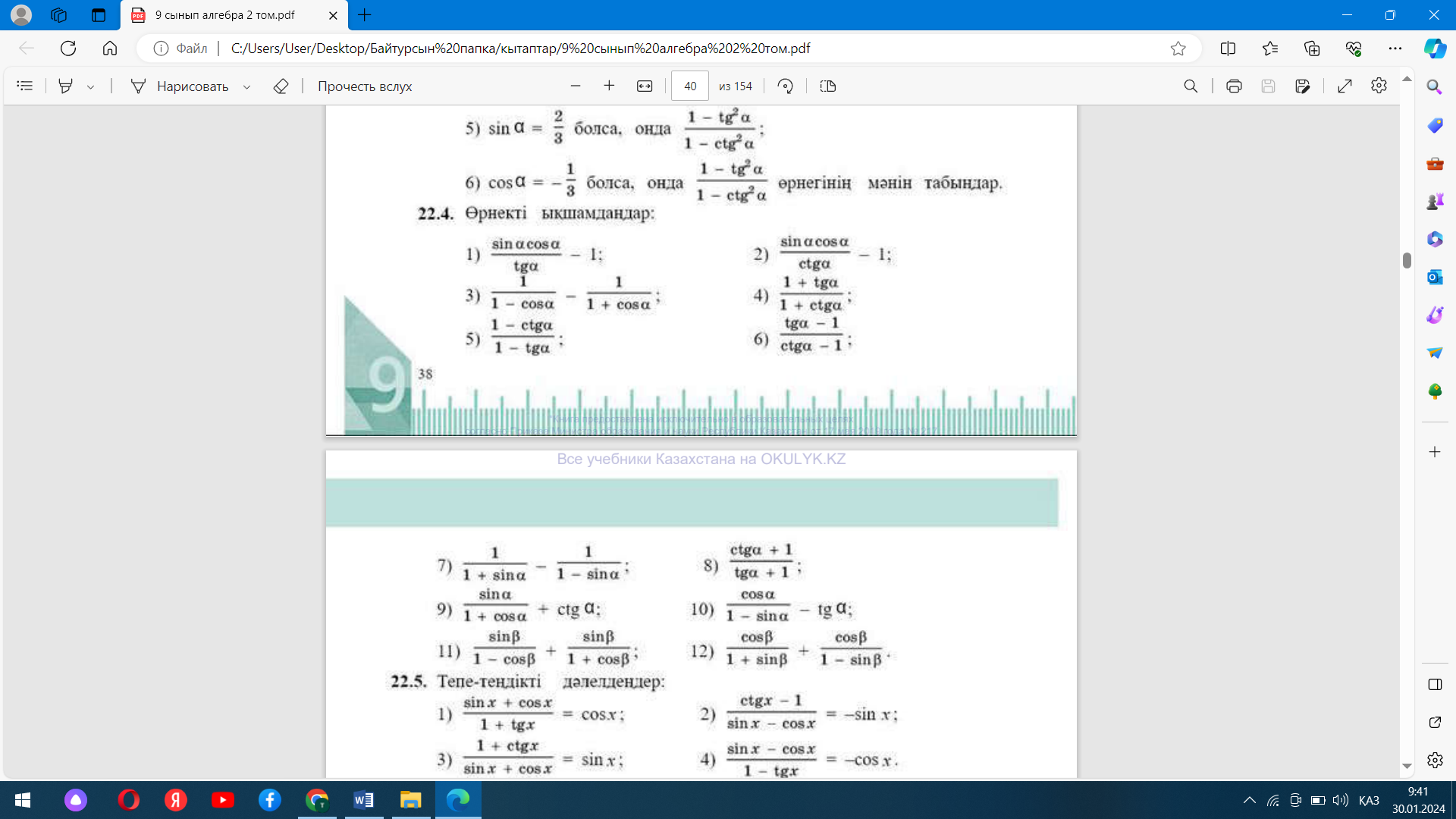Expand highlighter color options dropdown

click(91, 86)
